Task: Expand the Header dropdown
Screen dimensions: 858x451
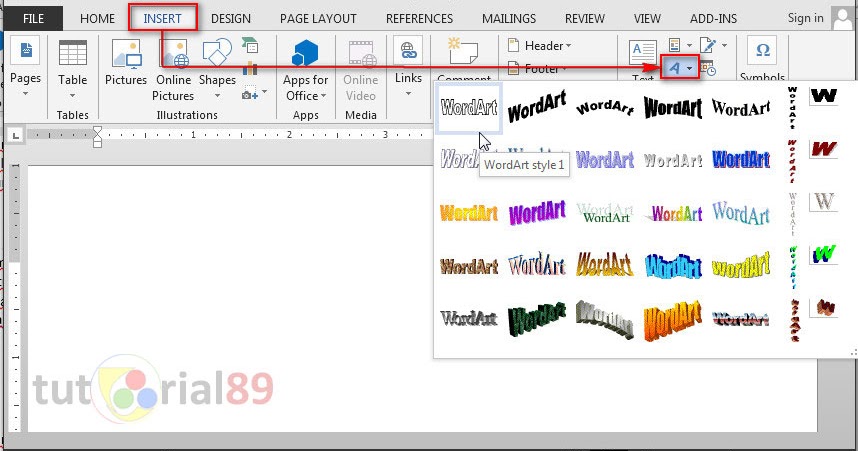Action: pos(568,46)
